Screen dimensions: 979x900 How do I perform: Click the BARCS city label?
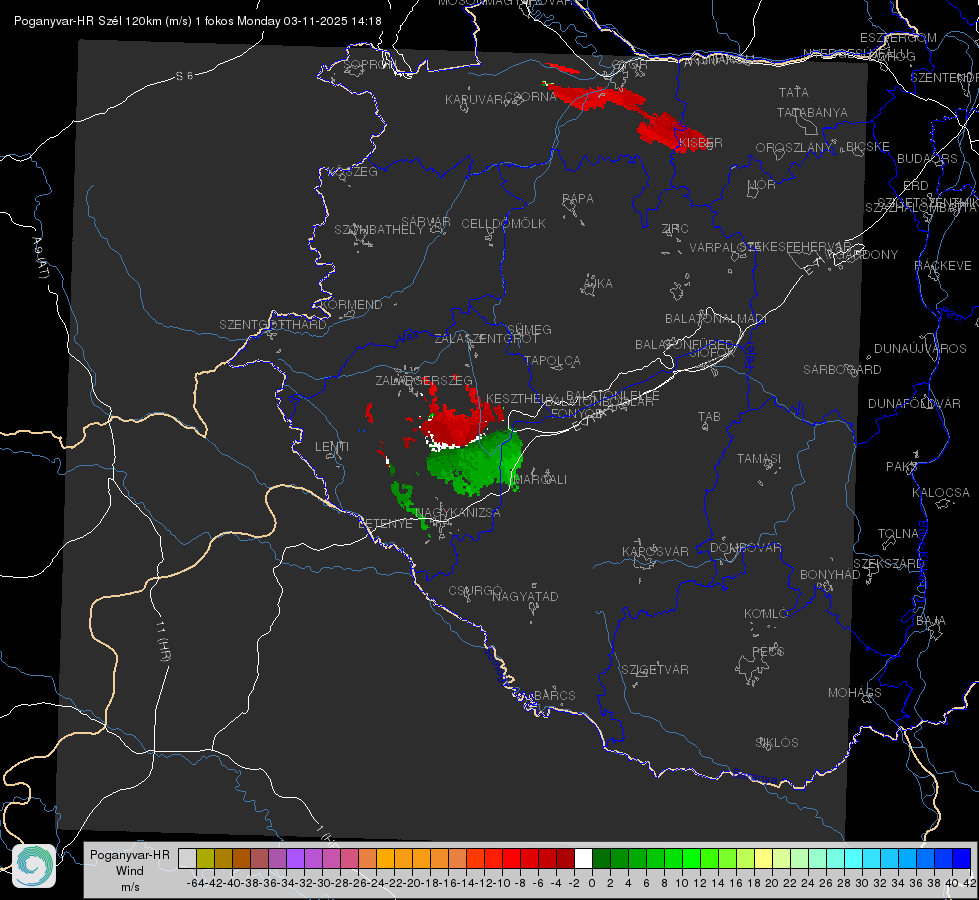pos(554,695)
